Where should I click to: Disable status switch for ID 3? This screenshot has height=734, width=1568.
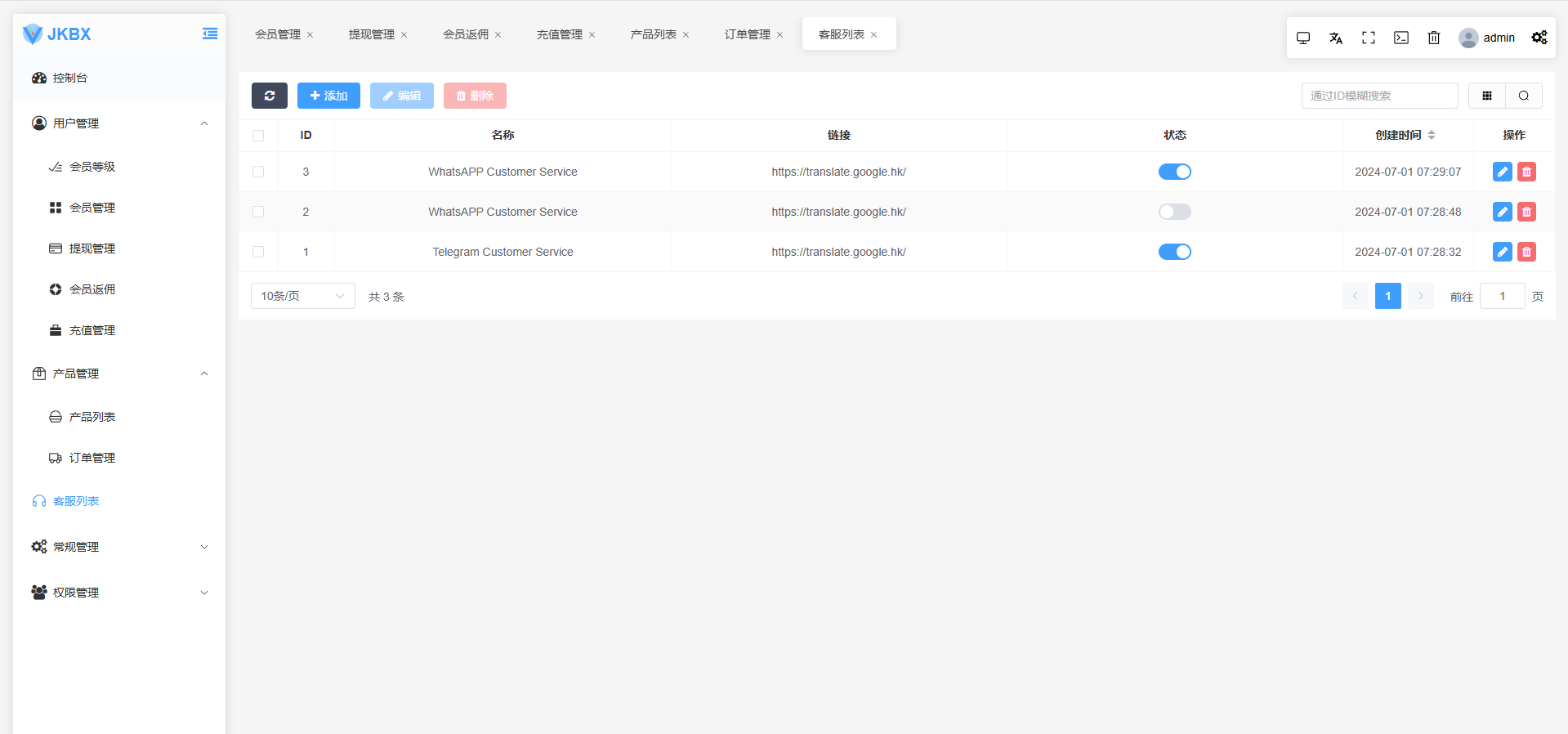[1175, 172]
